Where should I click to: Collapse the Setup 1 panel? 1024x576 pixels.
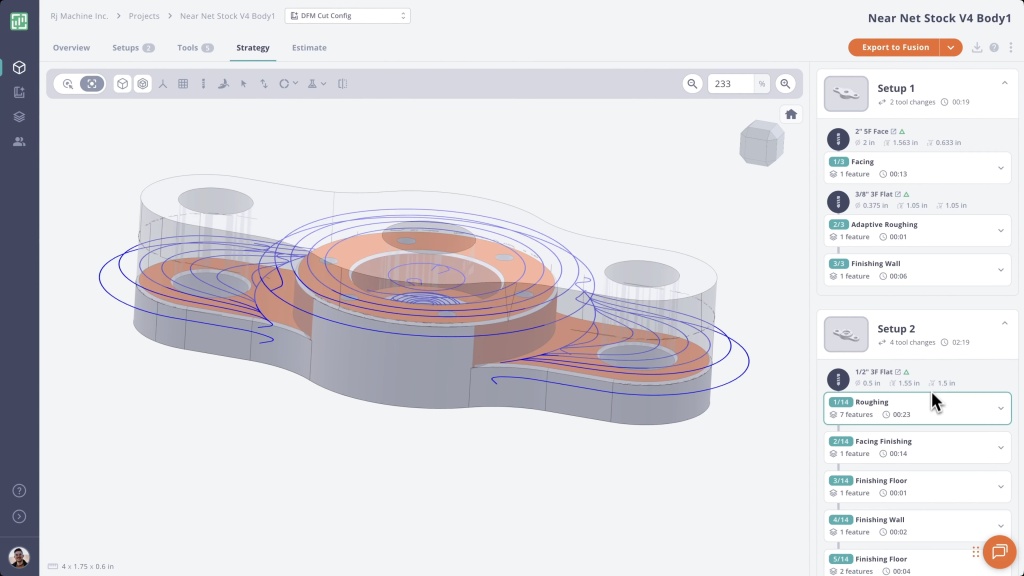click(x=1004, y=84)
